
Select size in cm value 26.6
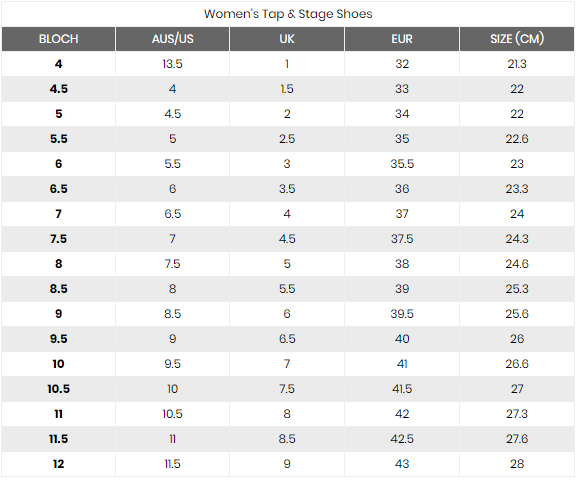[517, 364]
